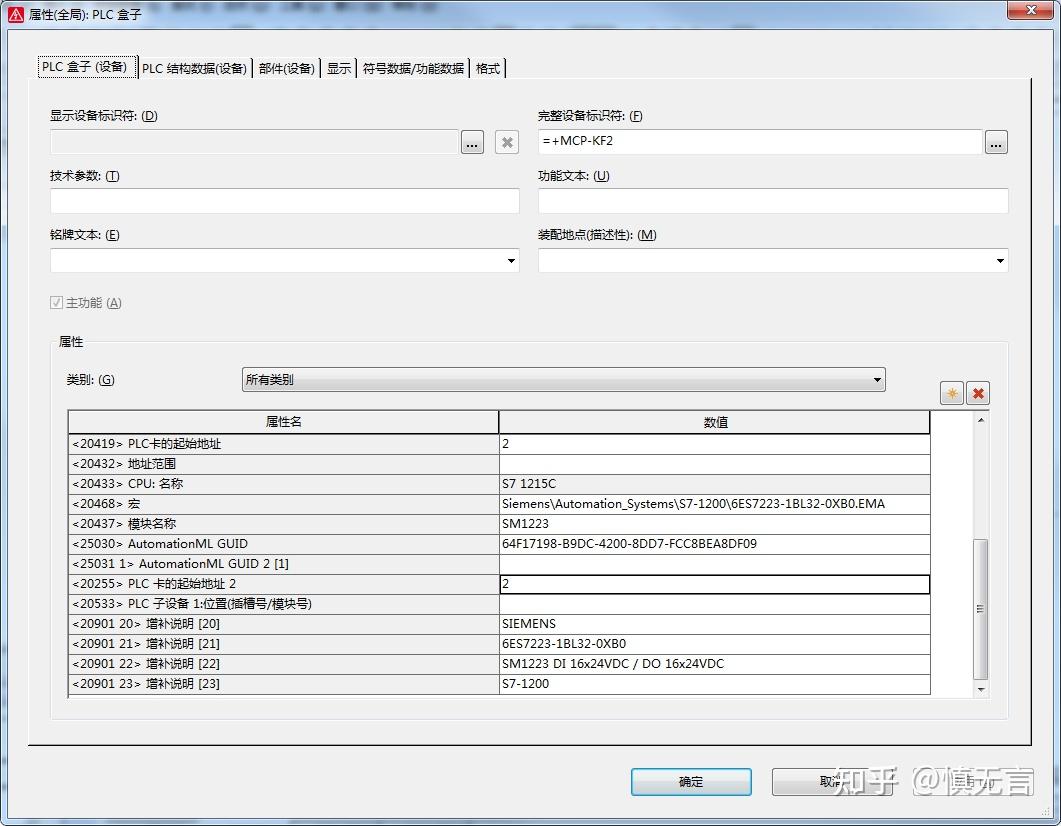The height and width of the screenshot is (826, 1061).
Task: Click the 技术参数 input field
Action: 285,201
